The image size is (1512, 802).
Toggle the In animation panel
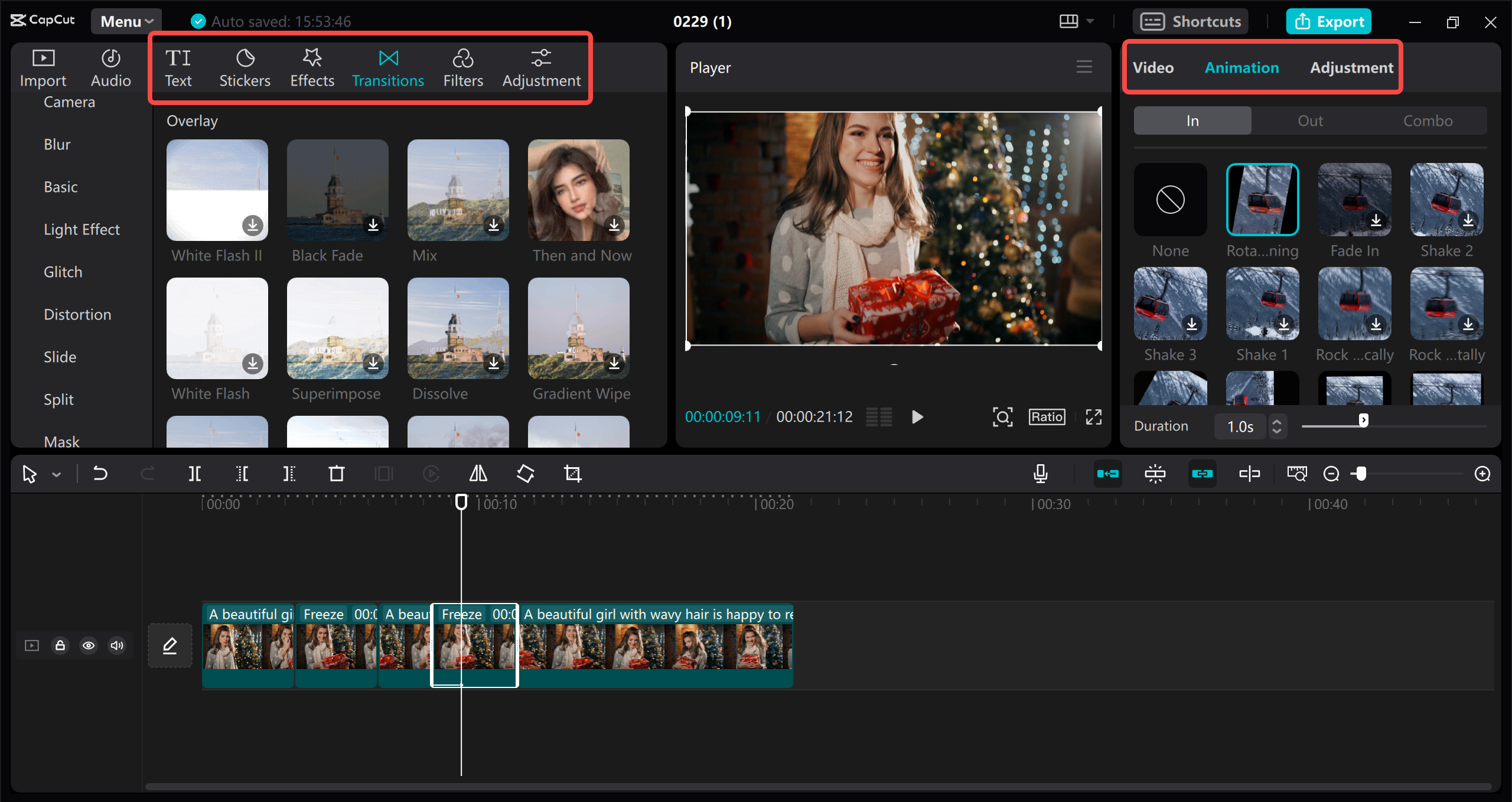(x=1191, y=120)
